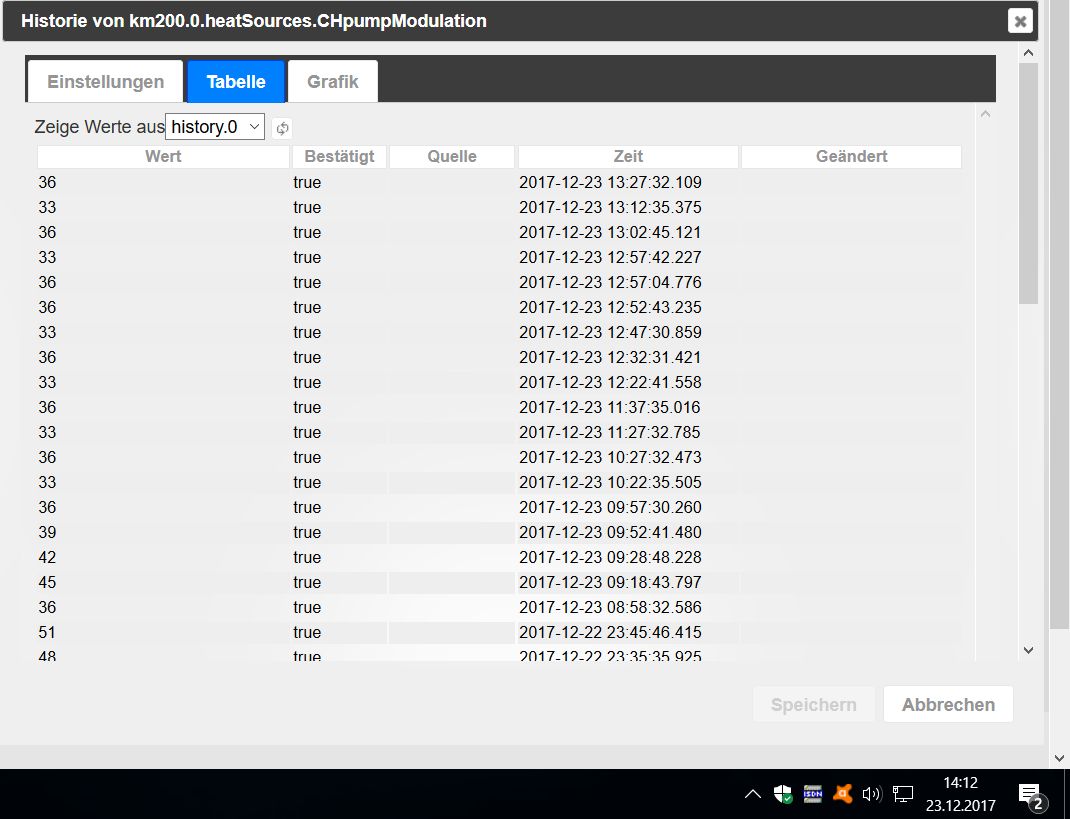Image resolution: width=1070 pixels, height=819 pixels.
Task: Select timestamp 2017-12-23 09:52:41.480
Action: [x=610, y=532]
